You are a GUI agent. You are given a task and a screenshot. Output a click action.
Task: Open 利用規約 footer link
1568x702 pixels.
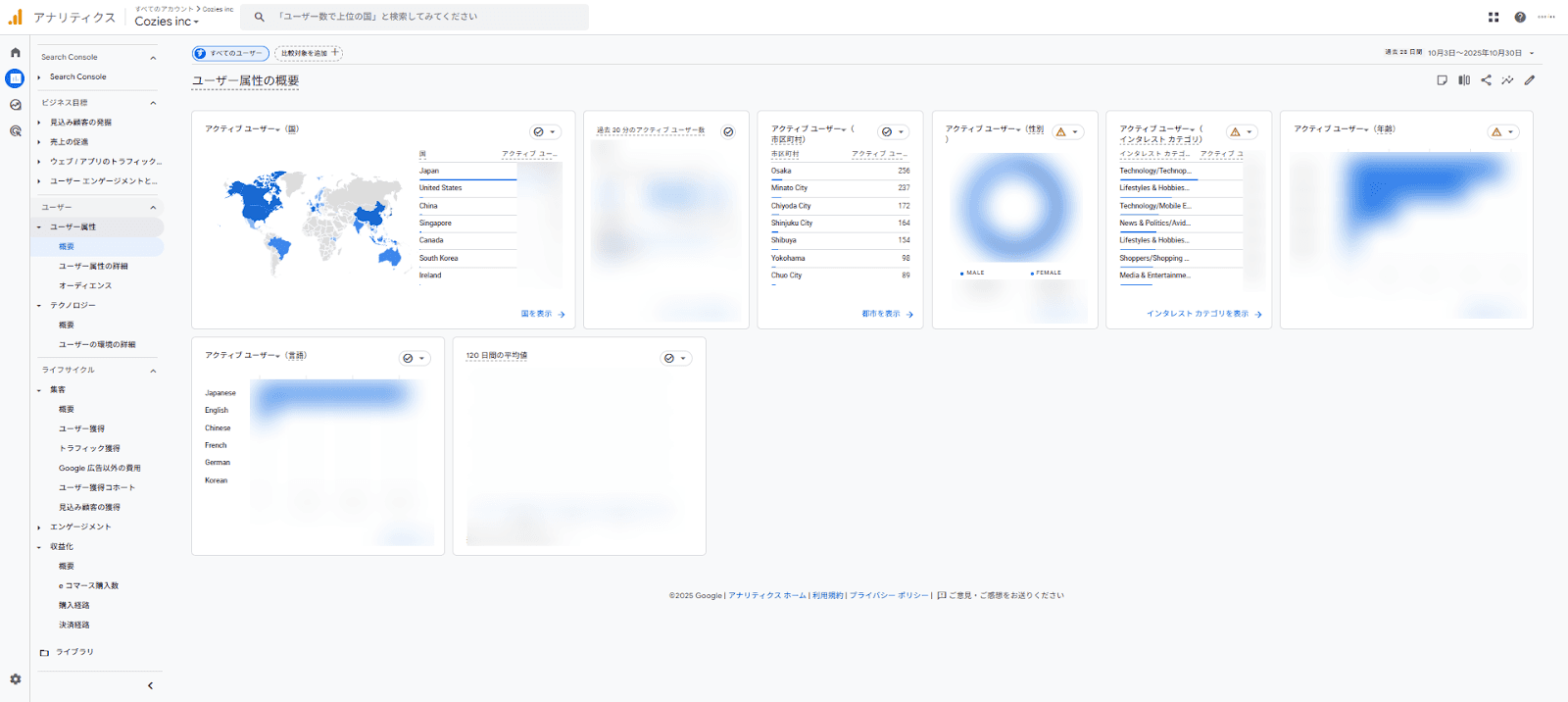(x=828, y=595)
